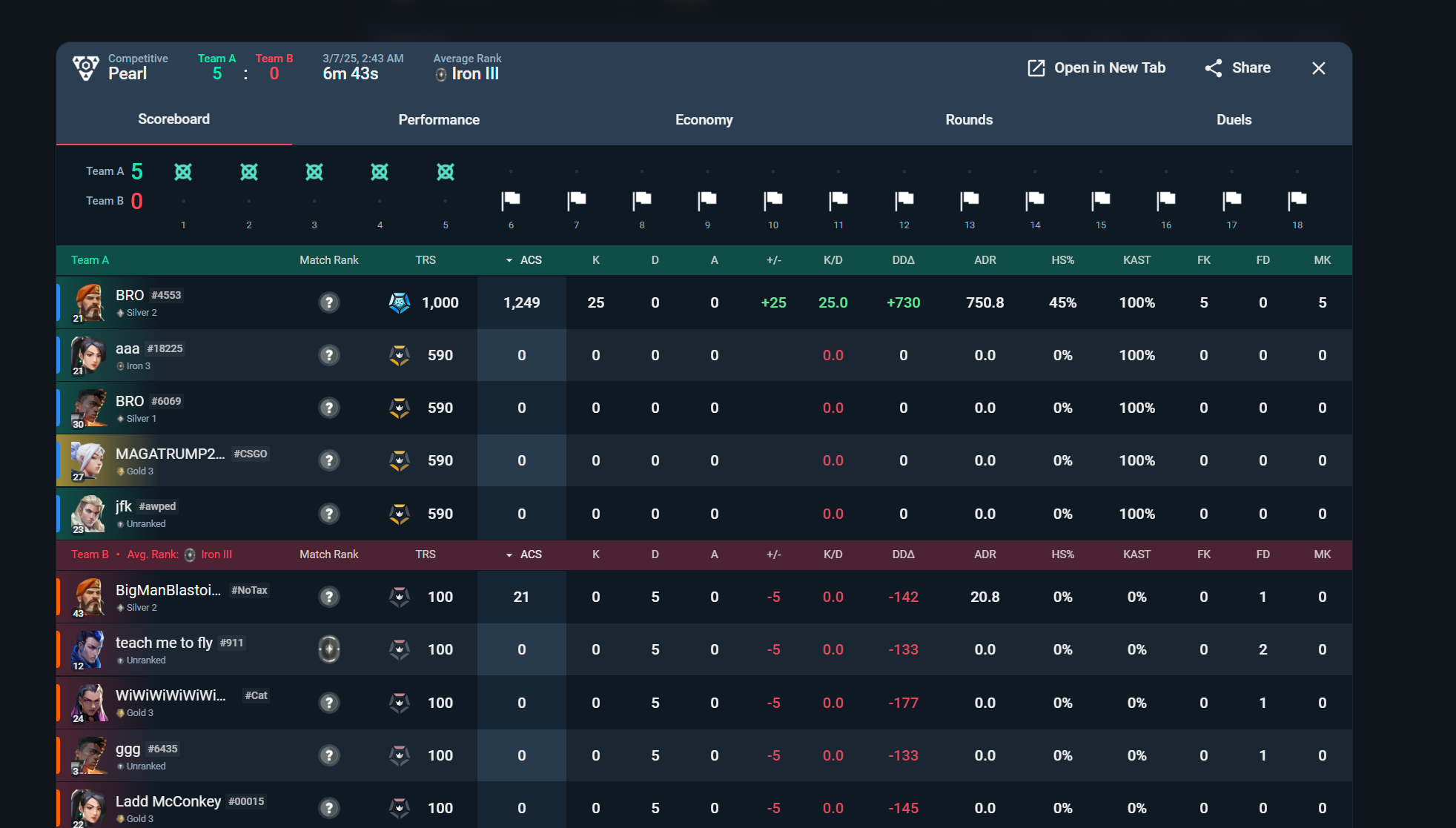
Task: Sort Team A by K/D header
Action: (x=833, y=260)
